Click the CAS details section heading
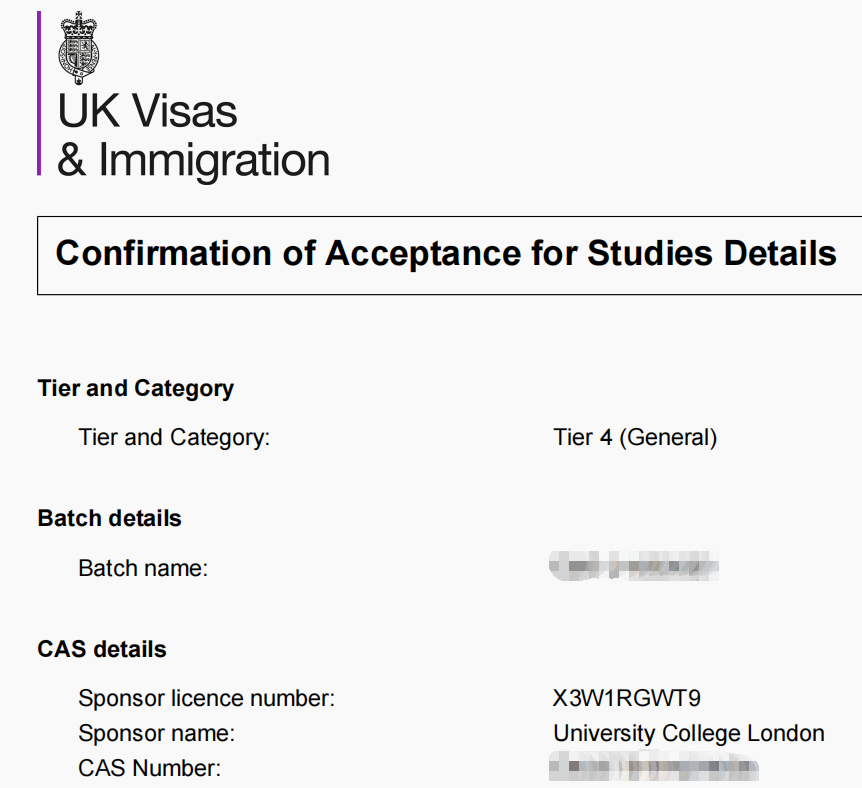The image size is (862, 788). [x=101, y=649]
